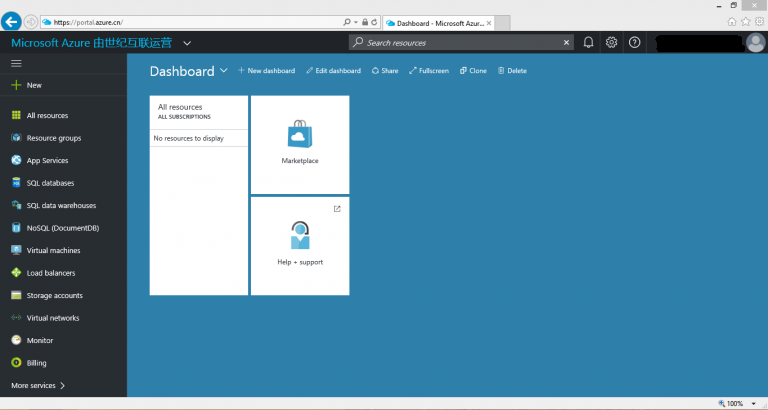Viewport: 768px width, 410px height.
Task: Refresh the page using the address bar icon
Action: [x=374, y=22]
